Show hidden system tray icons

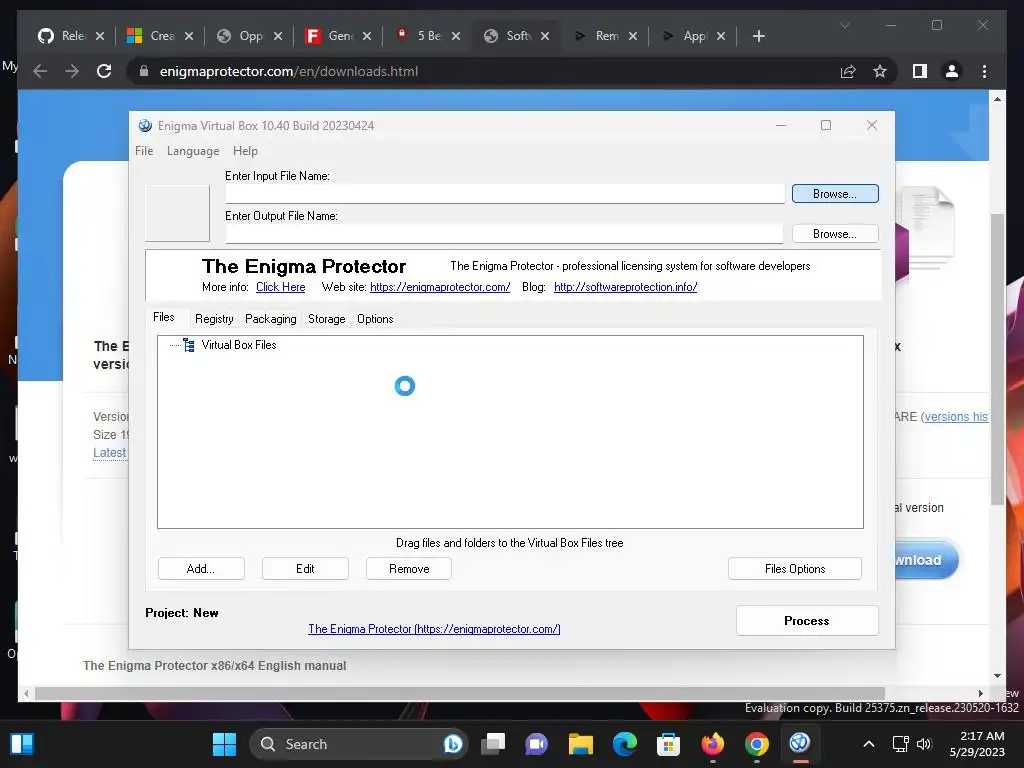click(x=869, y=744)
